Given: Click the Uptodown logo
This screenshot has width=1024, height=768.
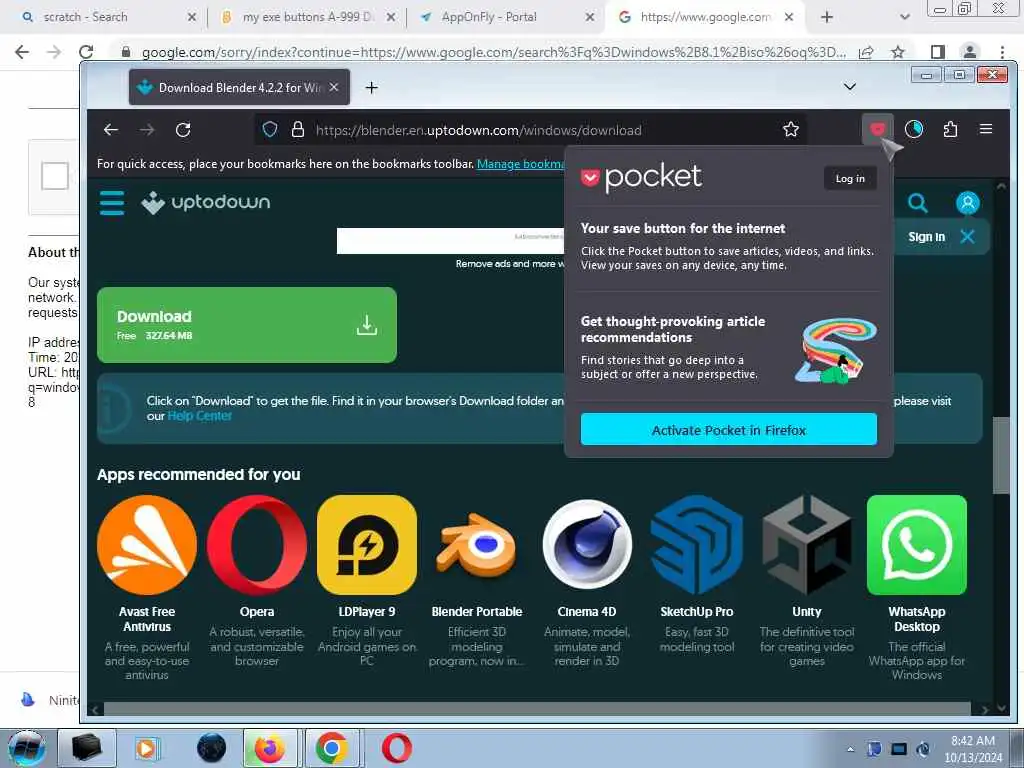Looking at the screenshot, I should coord(206,202).
